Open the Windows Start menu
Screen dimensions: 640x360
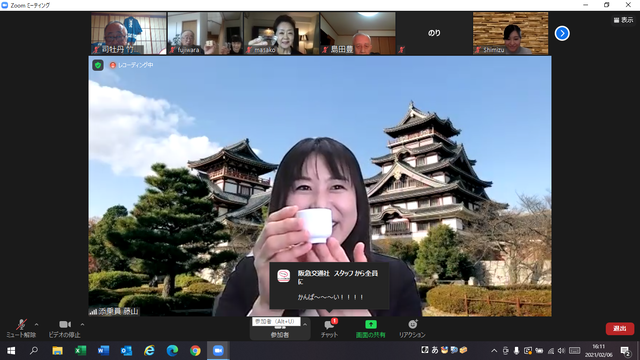click(11, 351)
